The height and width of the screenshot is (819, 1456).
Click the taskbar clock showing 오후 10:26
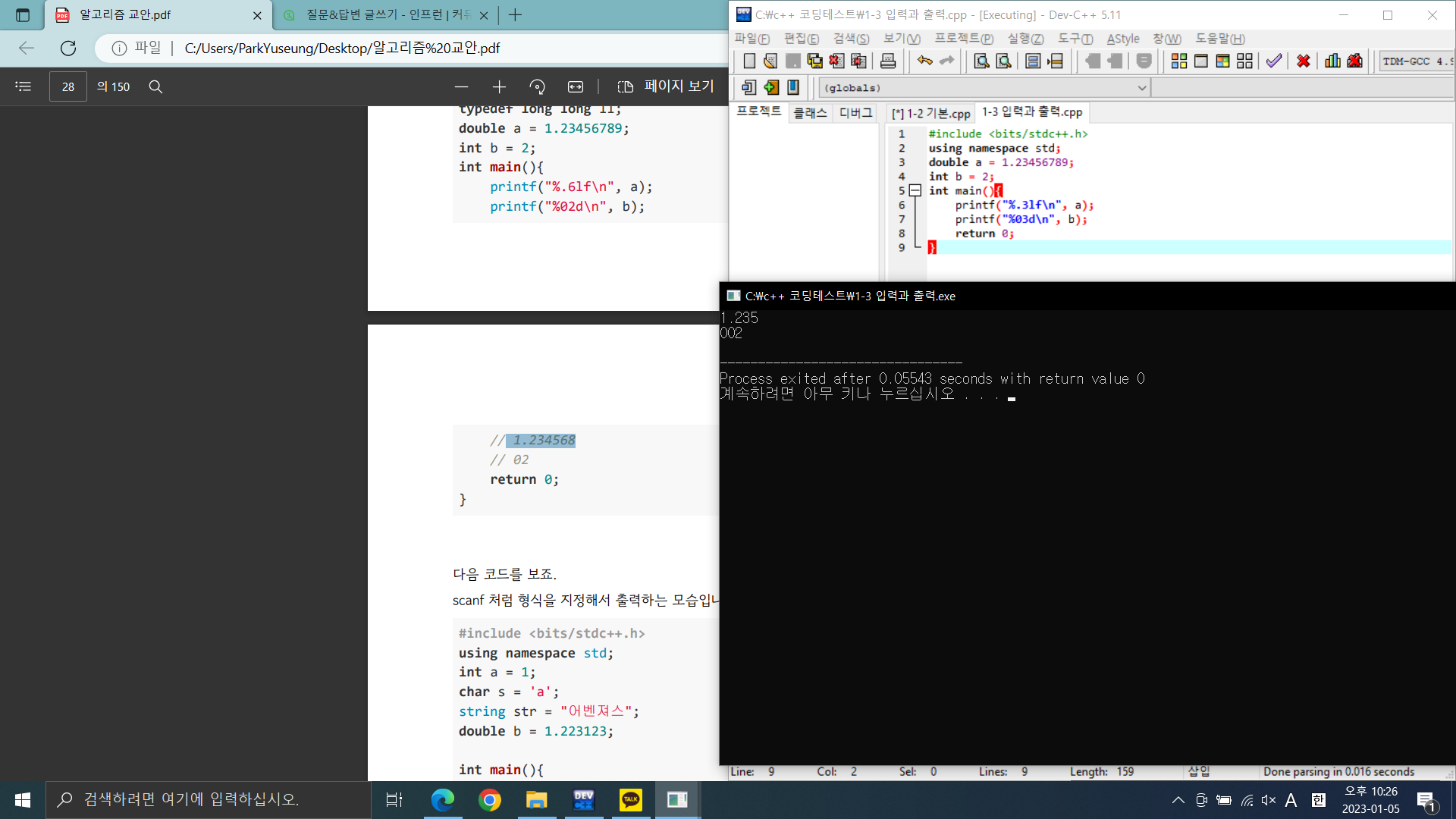(1371, 800)
